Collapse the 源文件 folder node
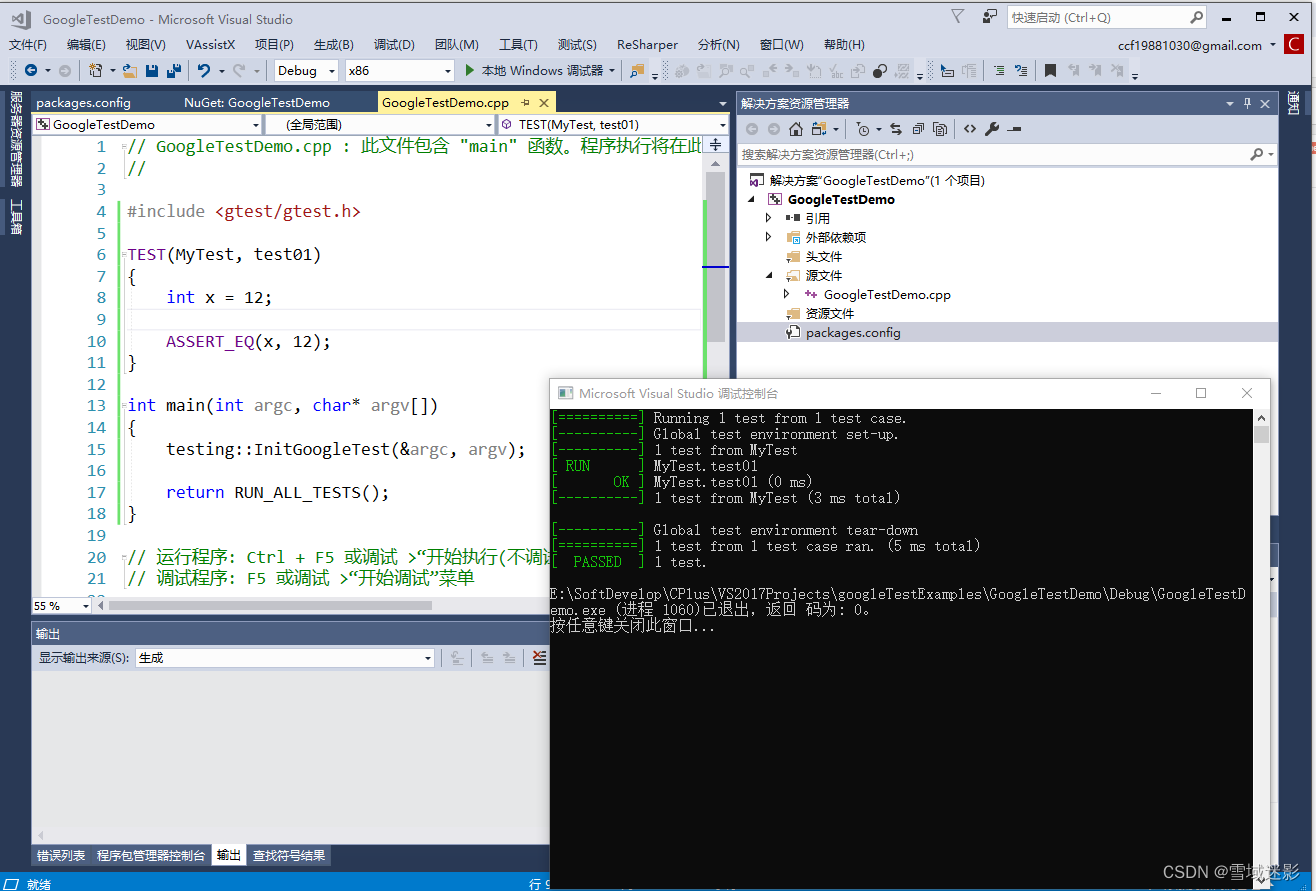Screen dimensions: 1316x891 click(x=768, y=275)
